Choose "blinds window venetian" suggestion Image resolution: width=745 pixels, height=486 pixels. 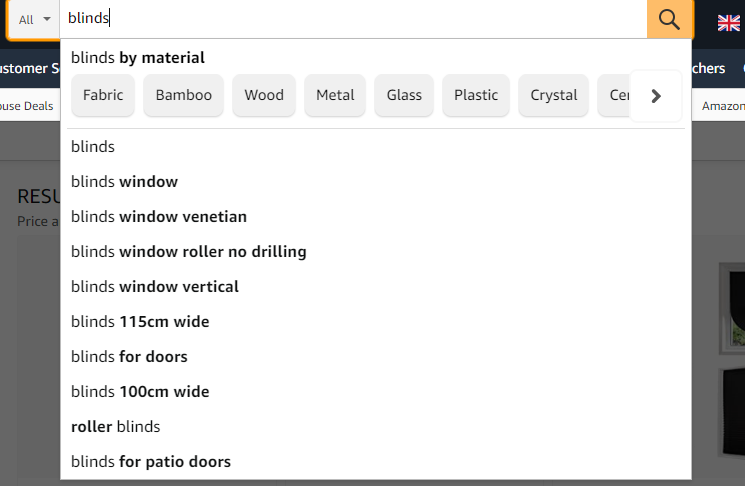tap(376, 217)
